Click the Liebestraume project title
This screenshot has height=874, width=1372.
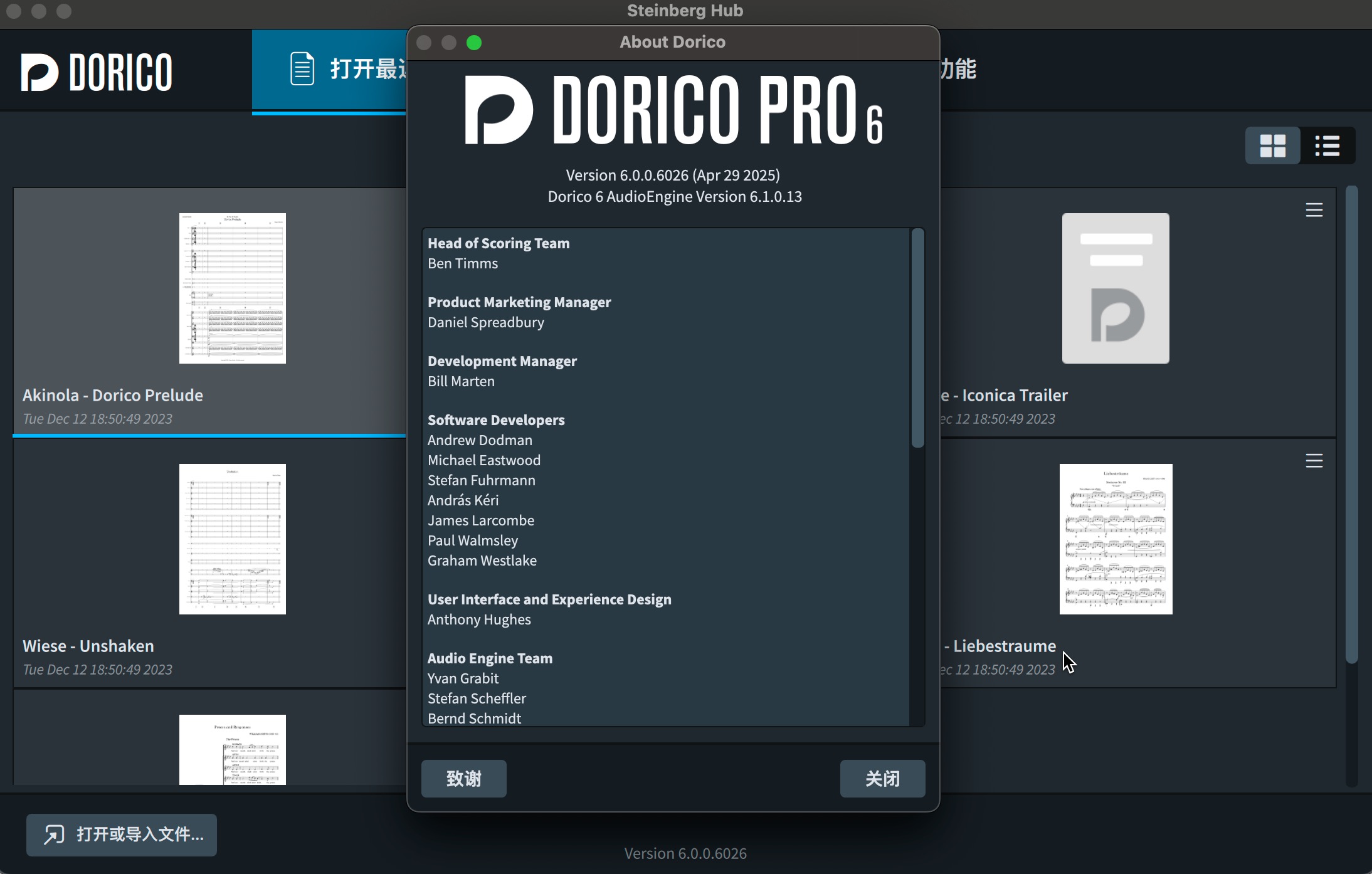tap(1000, 646)
